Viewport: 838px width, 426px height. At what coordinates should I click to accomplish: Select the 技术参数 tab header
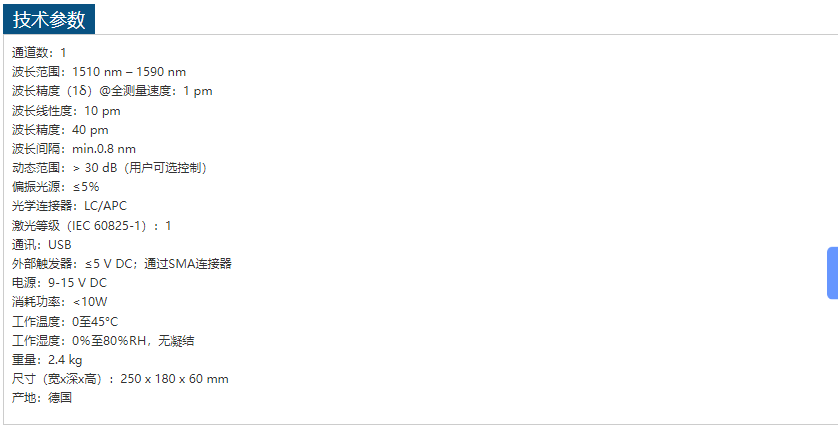pos(49,20)
